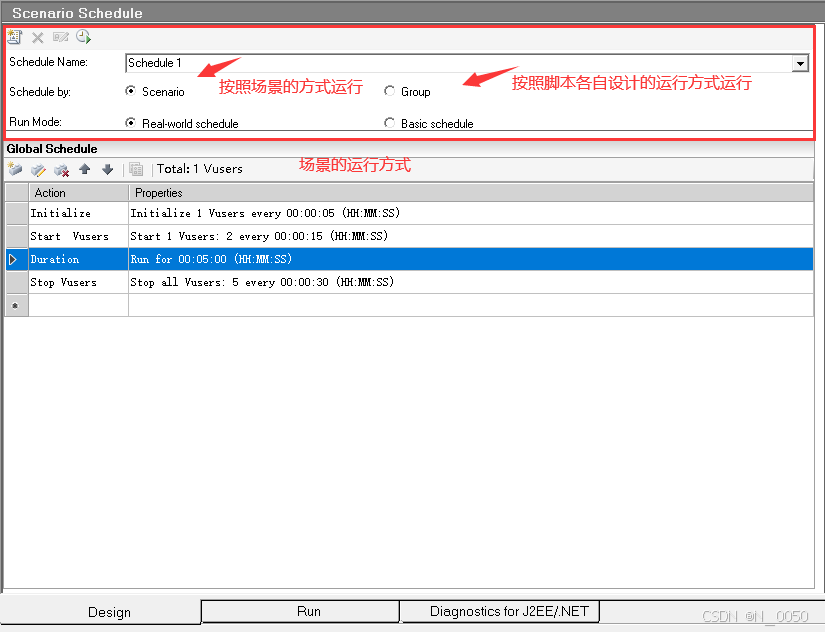Choose Basic schedule run mode
This screenshot has width=825, height=632.
click(x=389, y=123)
